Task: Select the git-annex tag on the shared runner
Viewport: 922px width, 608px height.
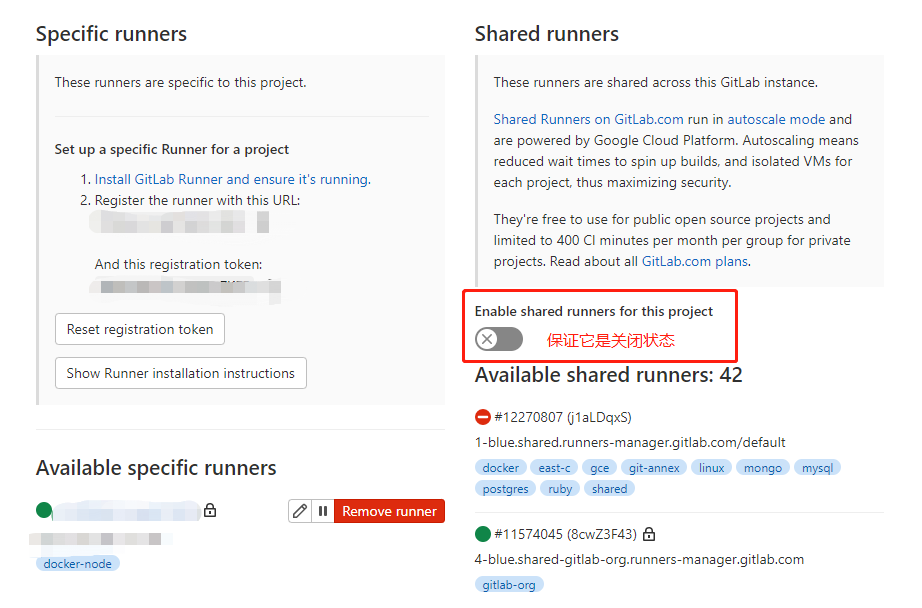Action: (655, 467)
